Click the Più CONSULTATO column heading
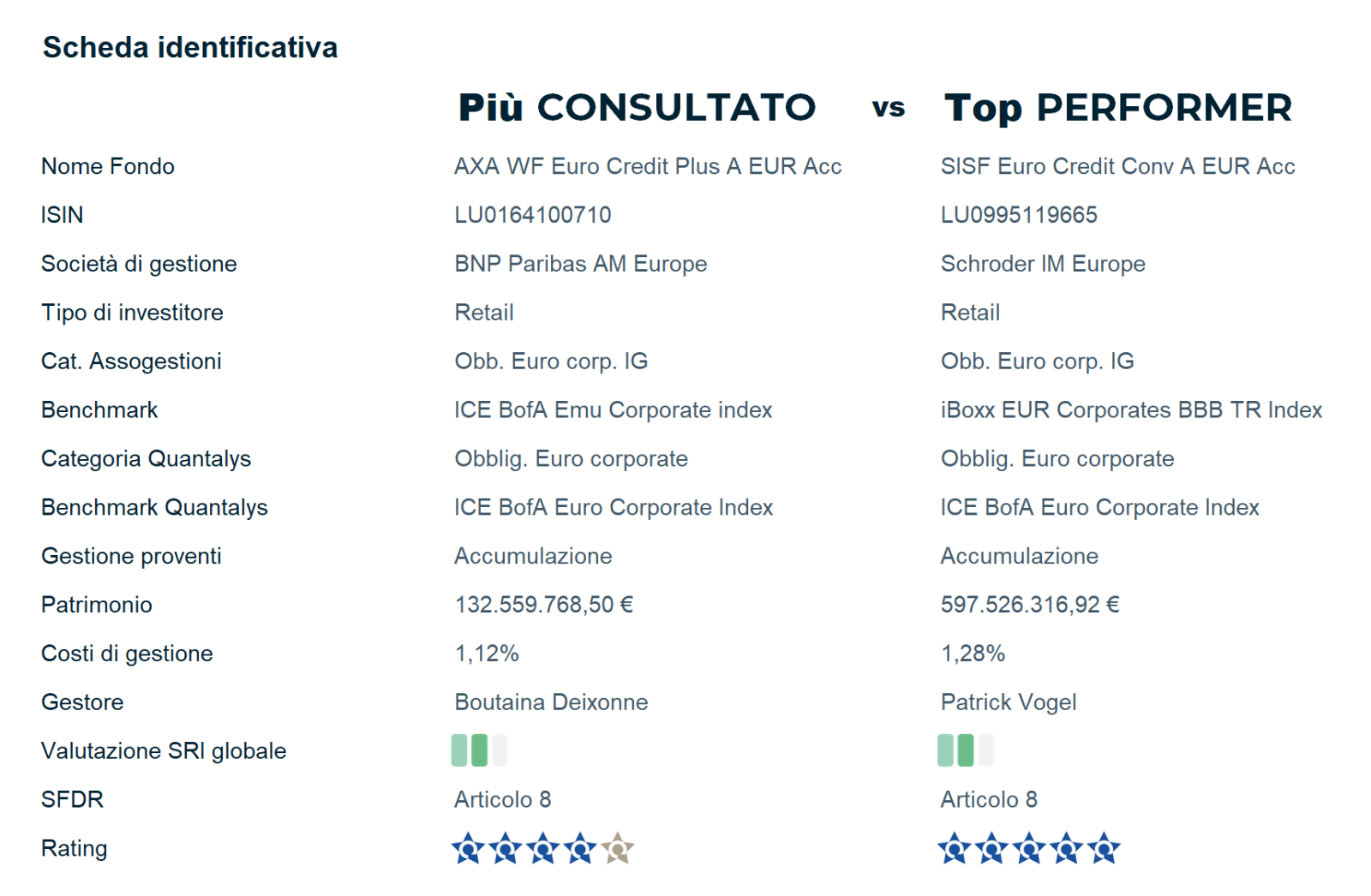The image size is (1371, 896). coord(638,108)
